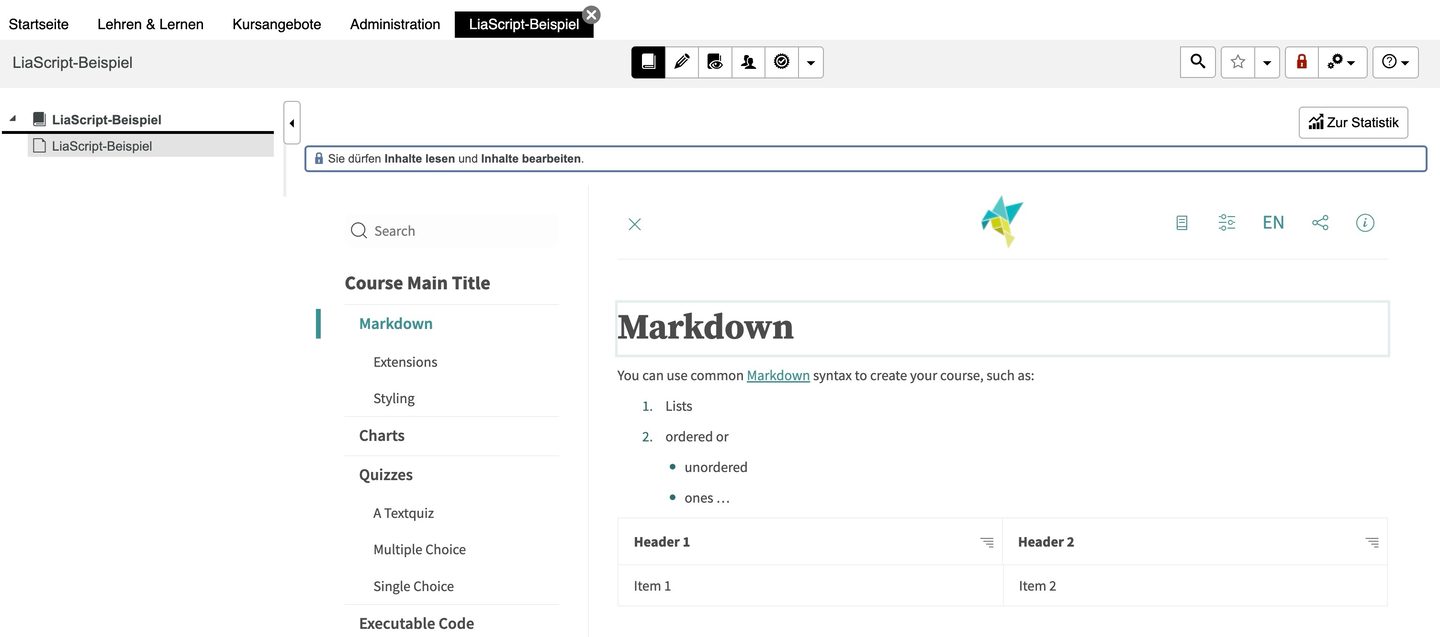Click the assessment badge icon in toolbar
This screenshot has height=637, width=1440.
coord(781,62)
